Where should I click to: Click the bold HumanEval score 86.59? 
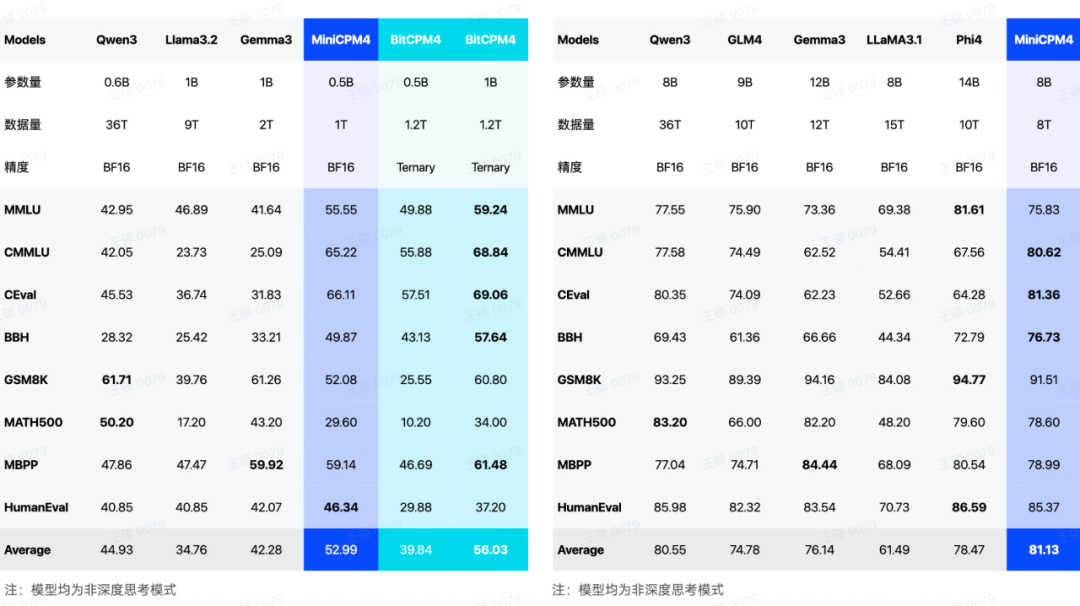tap(968, 508)
